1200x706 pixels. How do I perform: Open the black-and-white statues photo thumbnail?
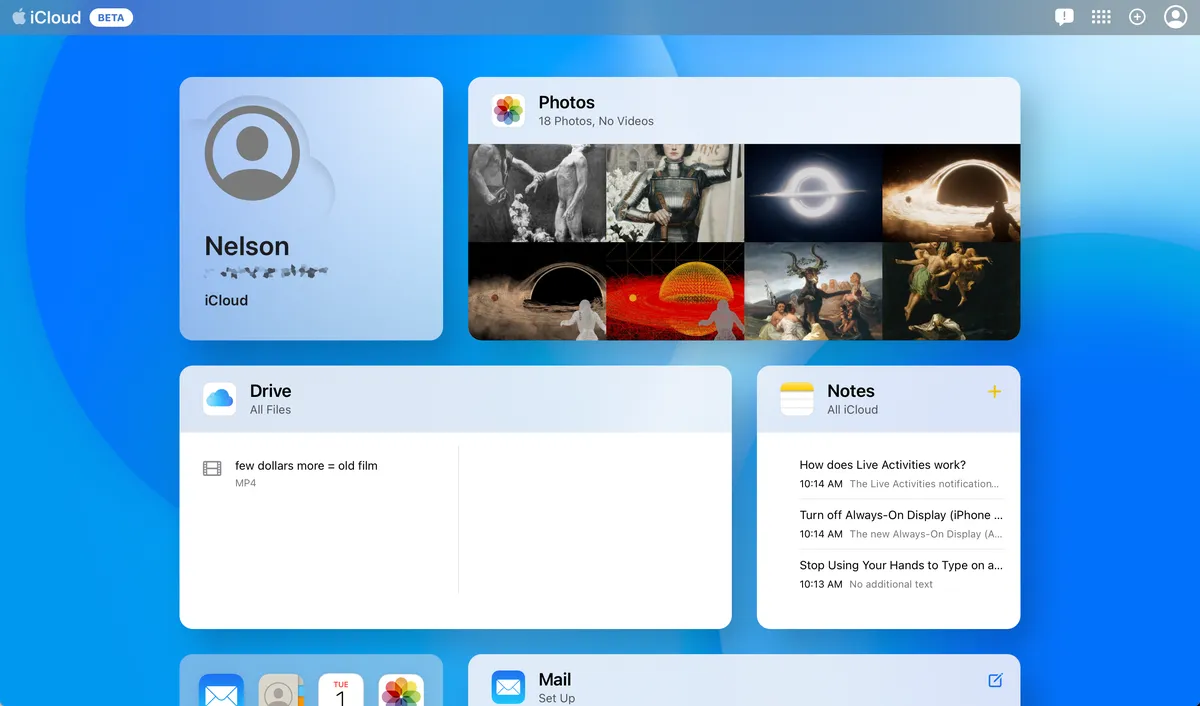tap(537, 193)
